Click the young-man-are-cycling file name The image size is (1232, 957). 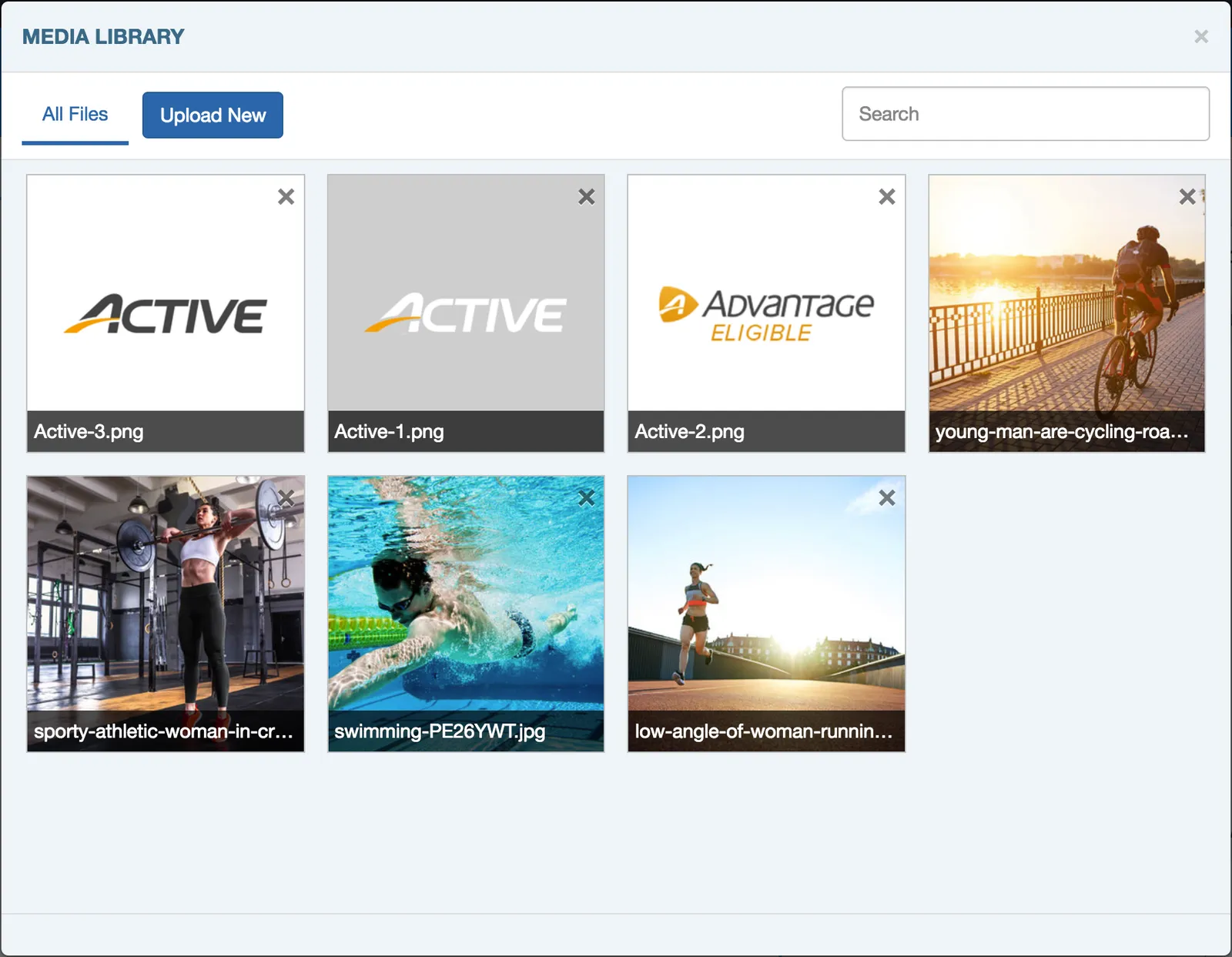(x=1062, y=432)
